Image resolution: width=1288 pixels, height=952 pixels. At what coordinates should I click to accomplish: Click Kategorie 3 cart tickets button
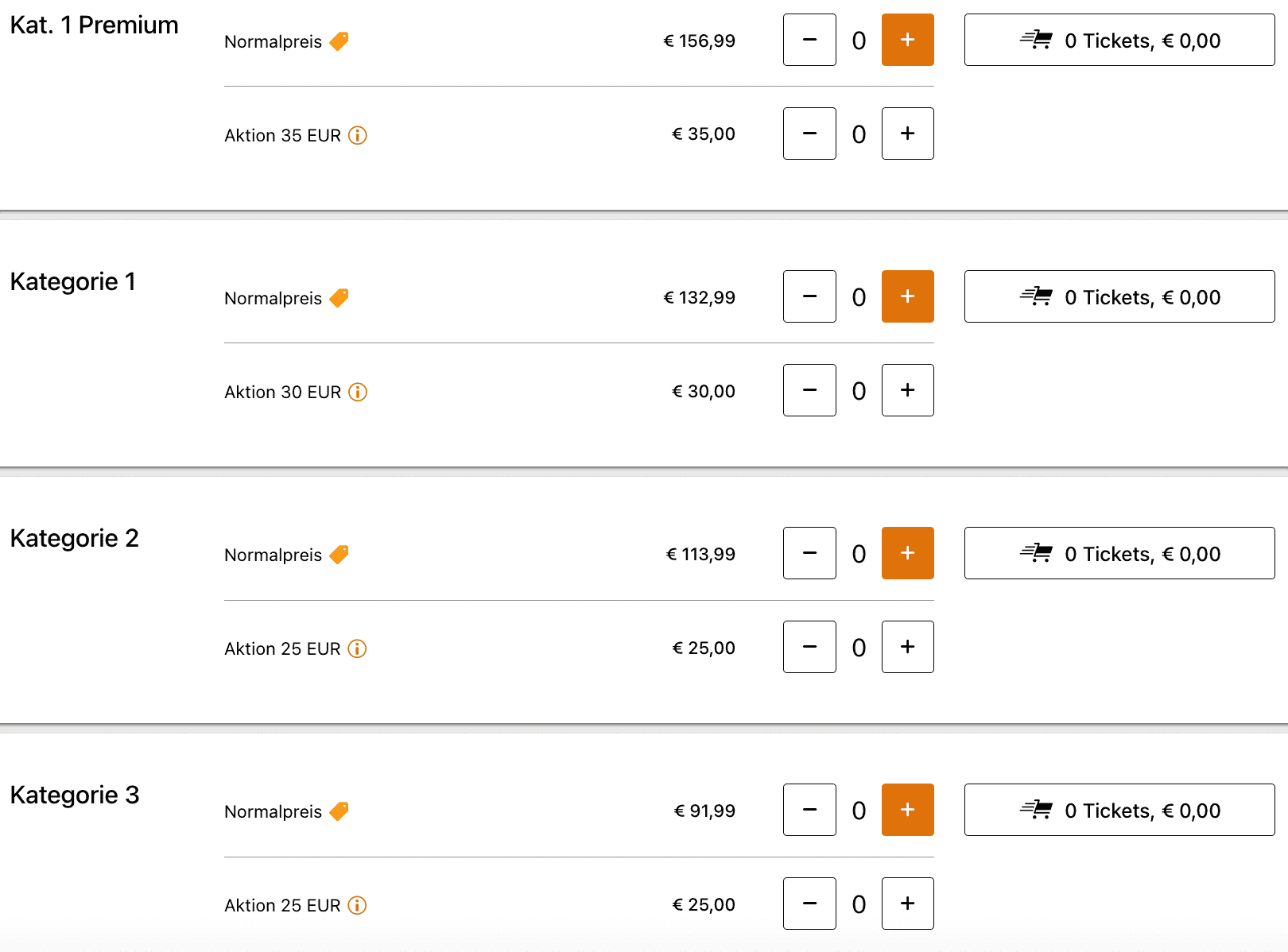click(1119, 810)
